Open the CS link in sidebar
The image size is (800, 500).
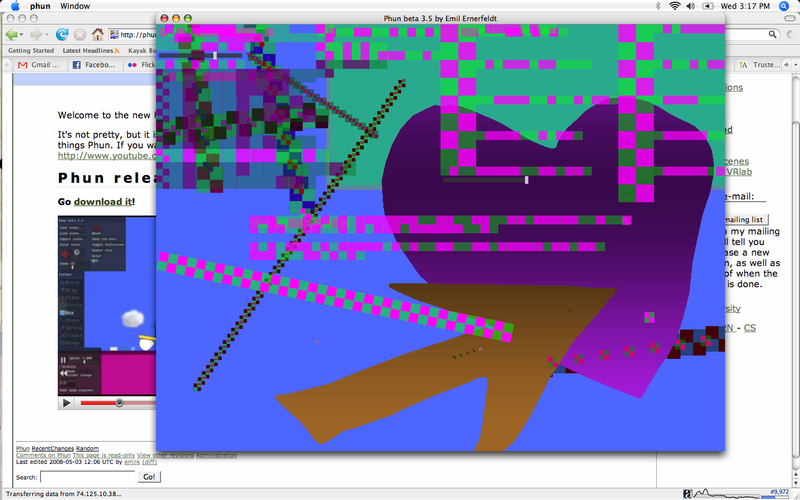(749, 328)
